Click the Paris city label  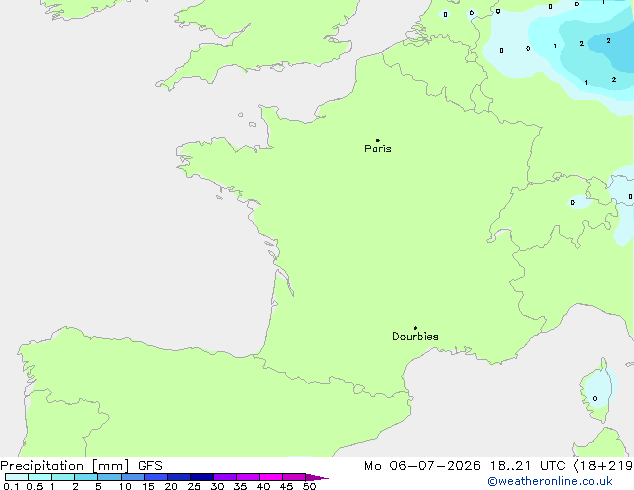click(378, 149)
